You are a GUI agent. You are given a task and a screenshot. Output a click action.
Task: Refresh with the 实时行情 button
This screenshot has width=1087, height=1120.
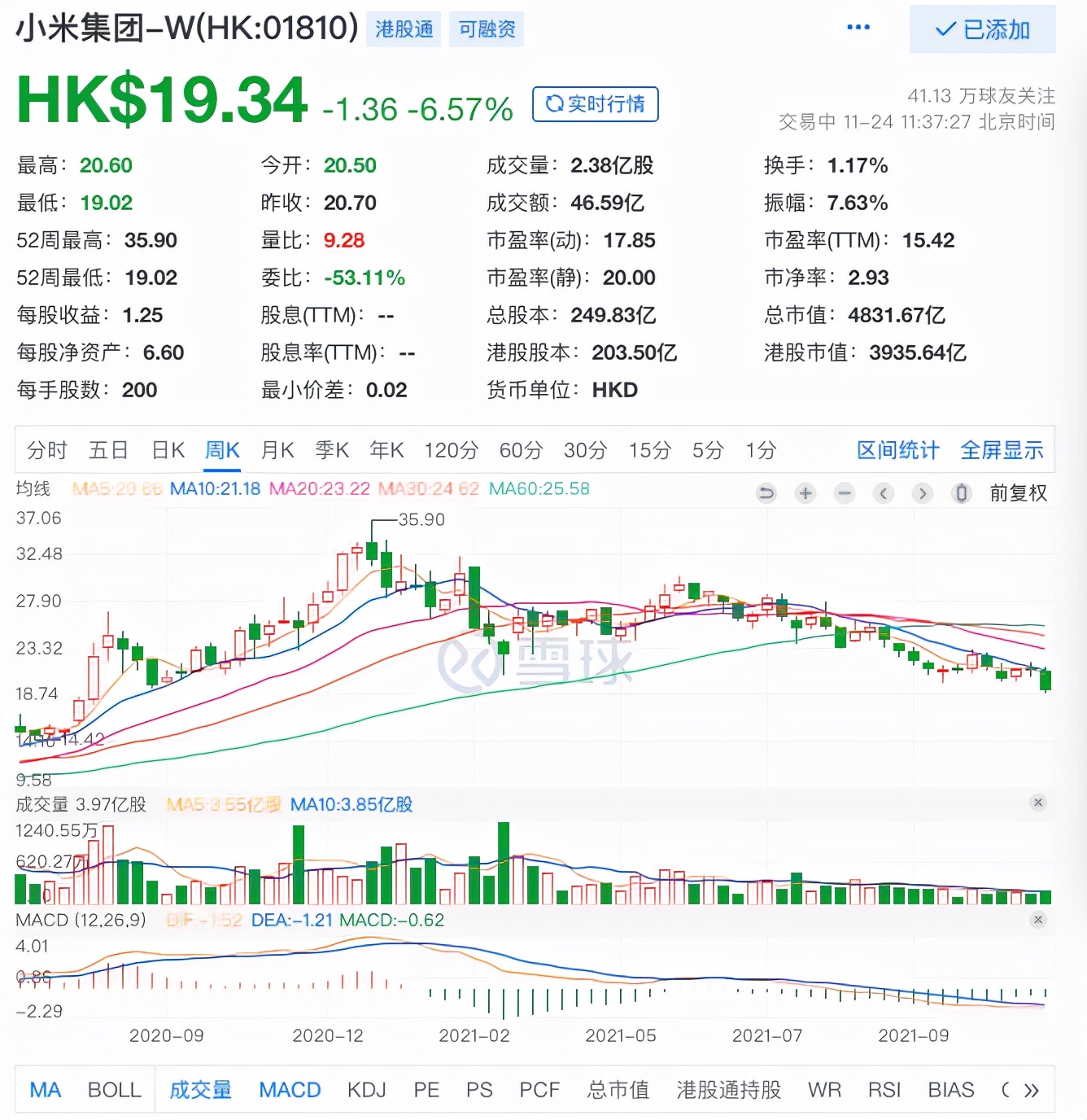pyautogui.click(x=596, y=104)
